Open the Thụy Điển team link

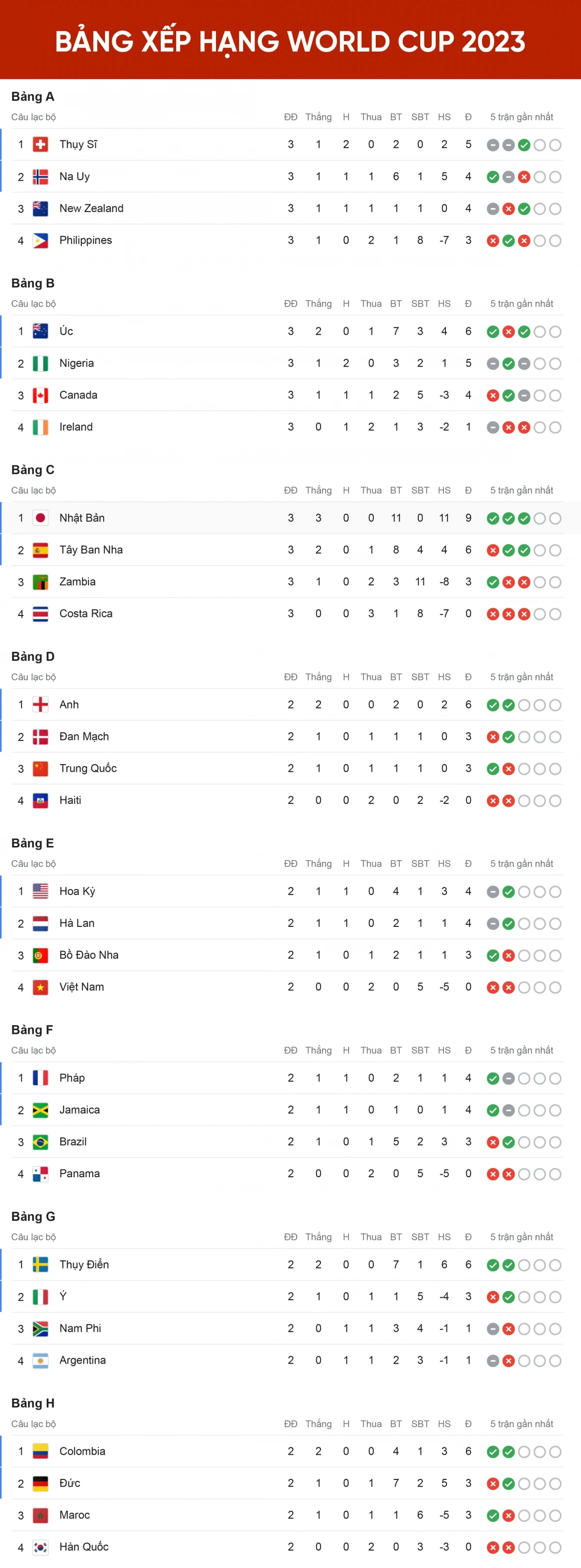84,1265
